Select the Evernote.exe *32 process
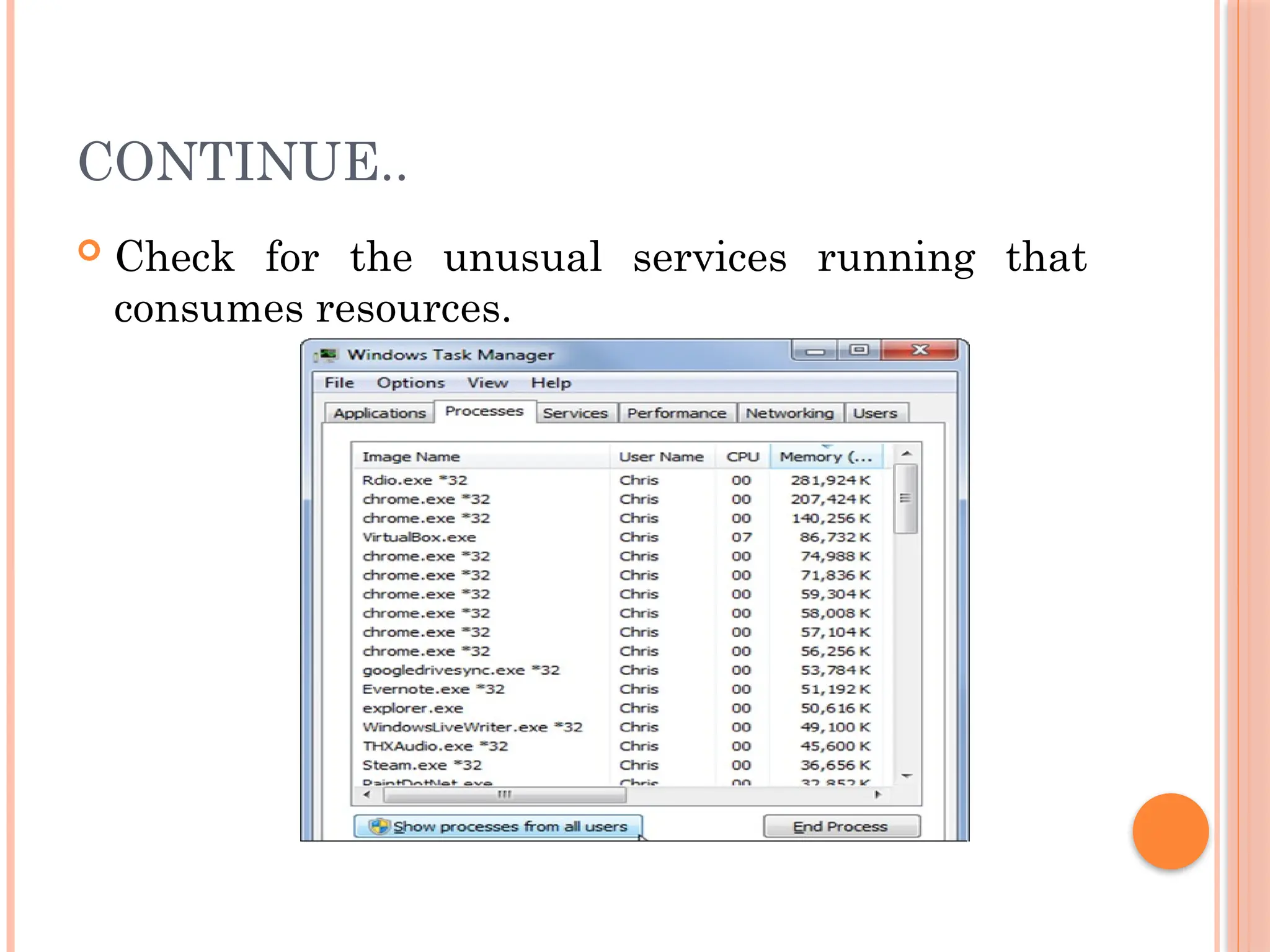The width and height of the screenshot is (1270, 952). 623,689
